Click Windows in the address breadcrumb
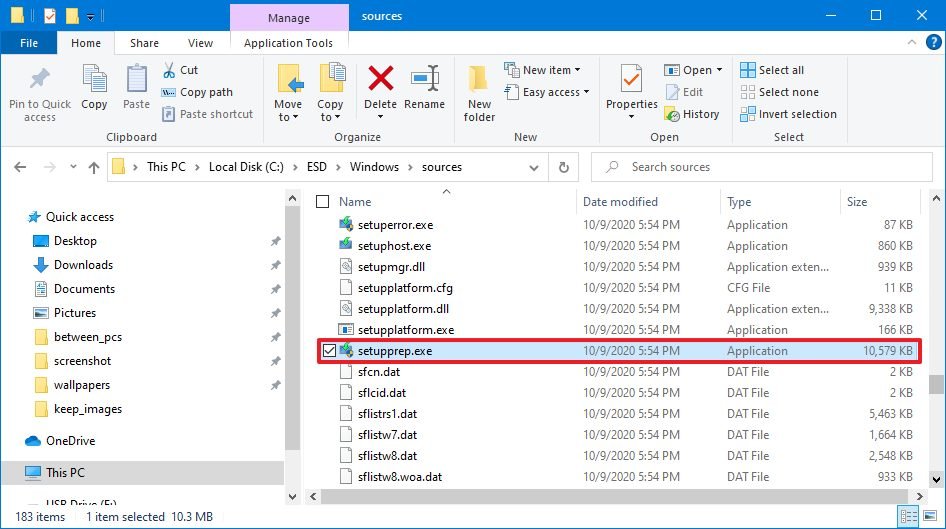Screen dimensions: 946x529 [374, 167]
